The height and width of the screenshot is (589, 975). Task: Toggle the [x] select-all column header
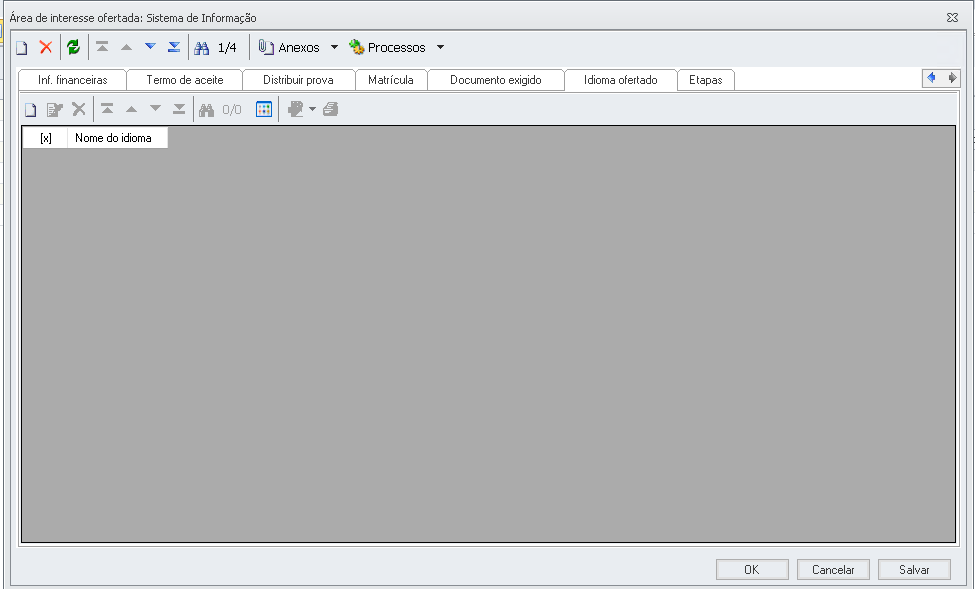(45, 138)
